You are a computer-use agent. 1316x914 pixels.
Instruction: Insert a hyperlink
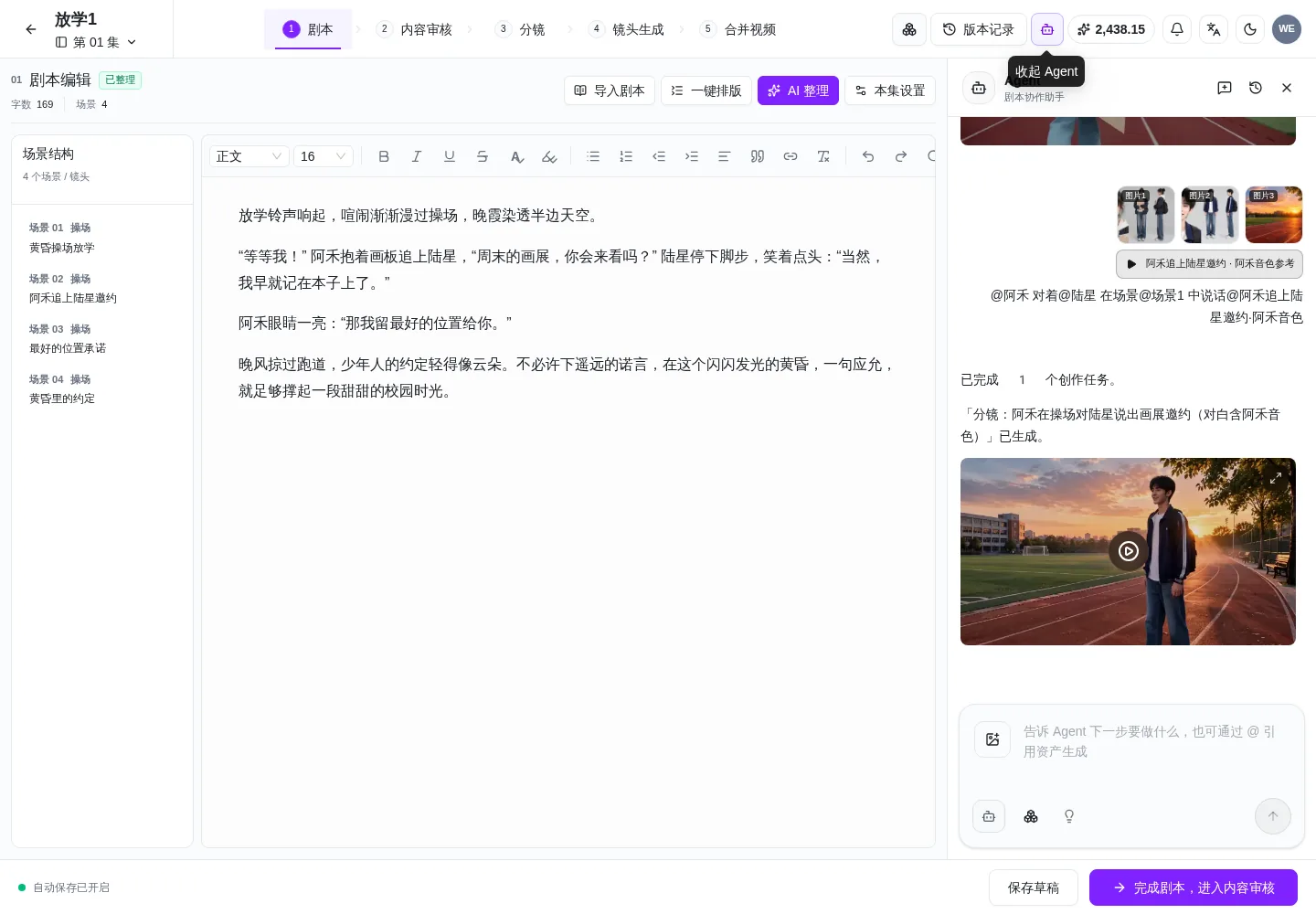(791, 156)
